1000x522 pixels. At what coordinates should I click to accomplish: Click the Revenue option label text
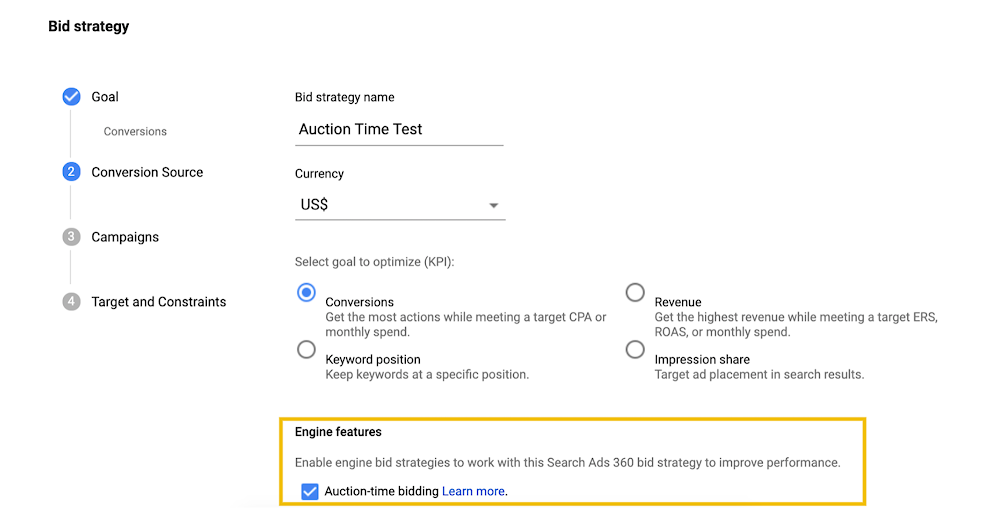tap(678, 302)
